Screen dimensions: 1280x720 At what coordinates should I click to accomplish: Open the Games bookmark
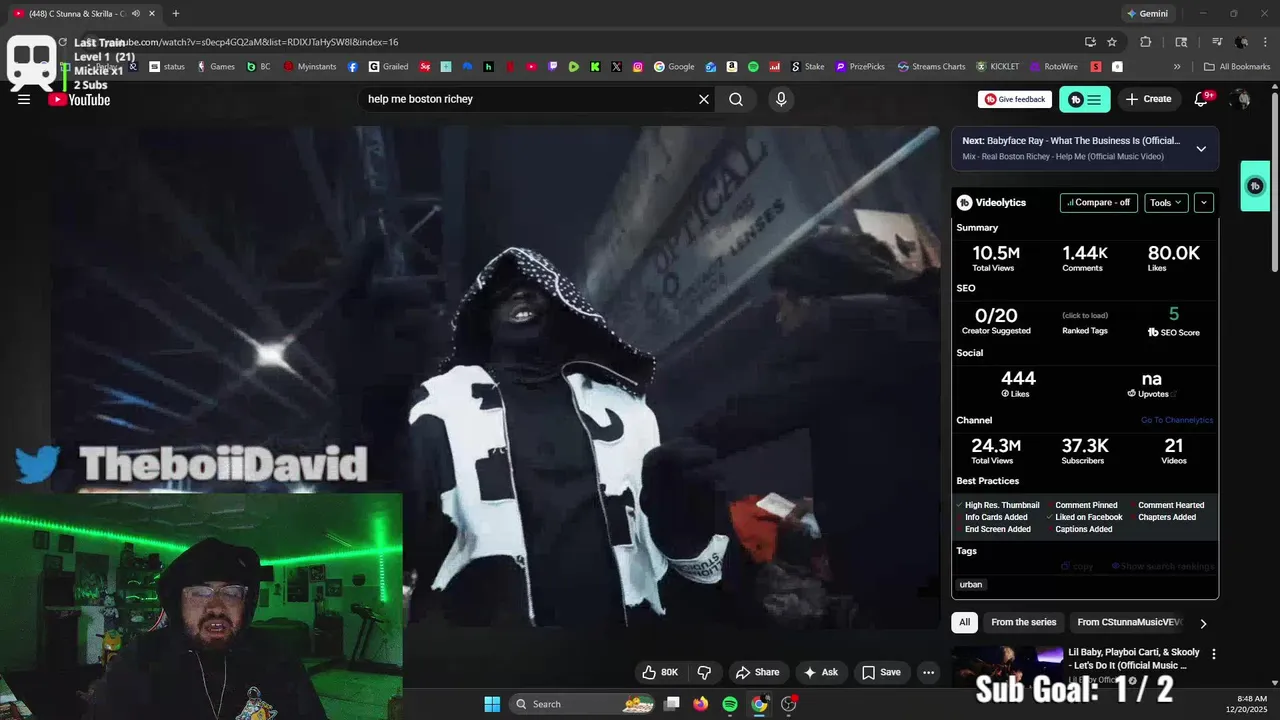[215, 67]
